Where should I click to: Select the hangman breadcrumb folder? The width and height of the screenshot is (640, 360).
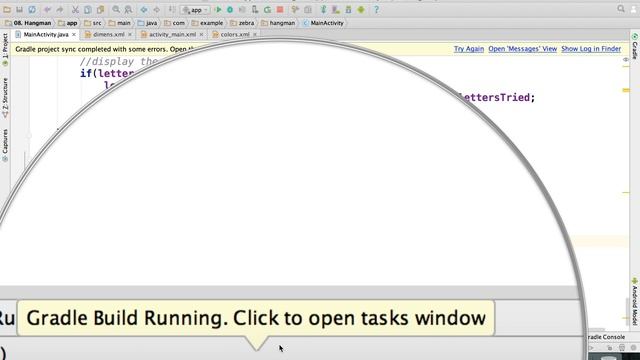coord(278,23)
